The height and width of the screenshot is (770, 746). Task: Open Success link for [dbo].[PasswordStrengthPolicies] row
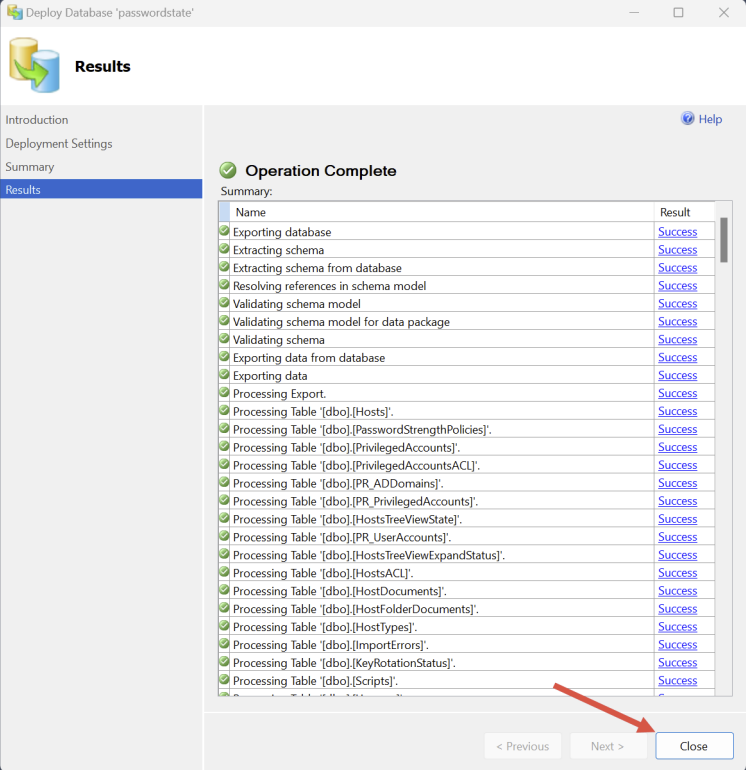[678, 429]
